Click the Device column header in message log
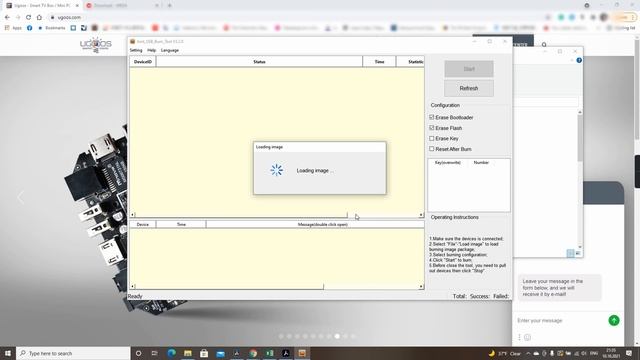 pos(142,224)
